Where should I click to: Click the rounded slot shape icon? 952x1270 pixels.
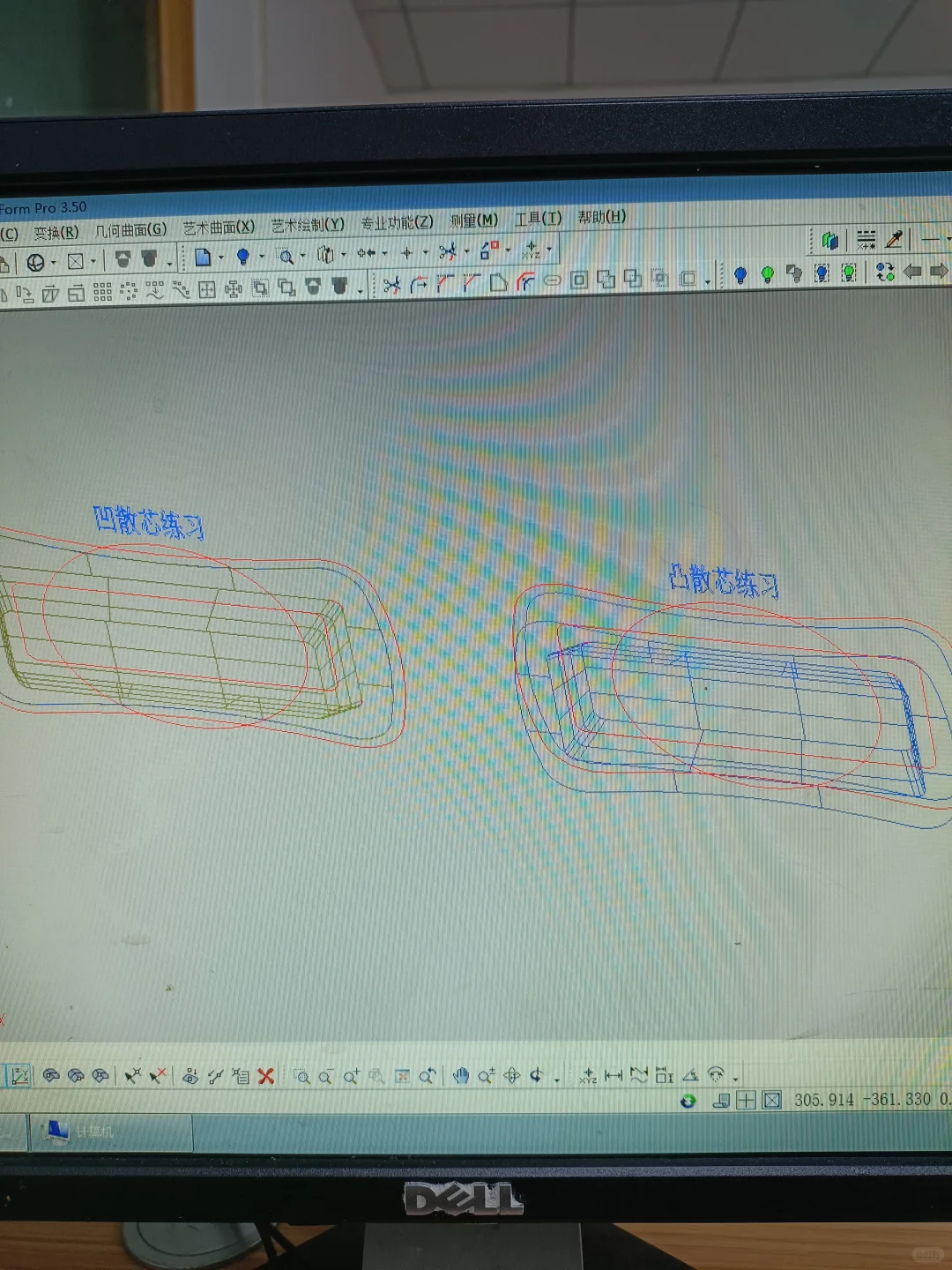point(553,280)
